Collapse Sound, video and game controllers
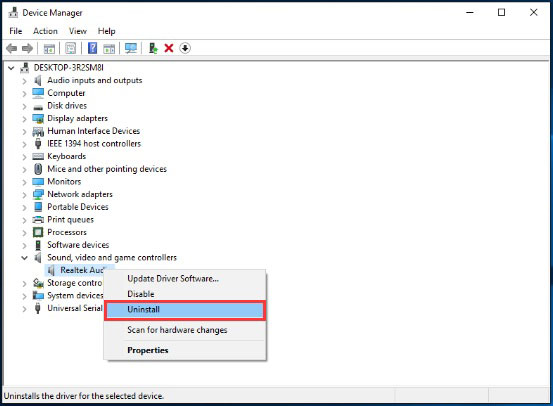Viewport: 553px width, 406px height. 24,258
